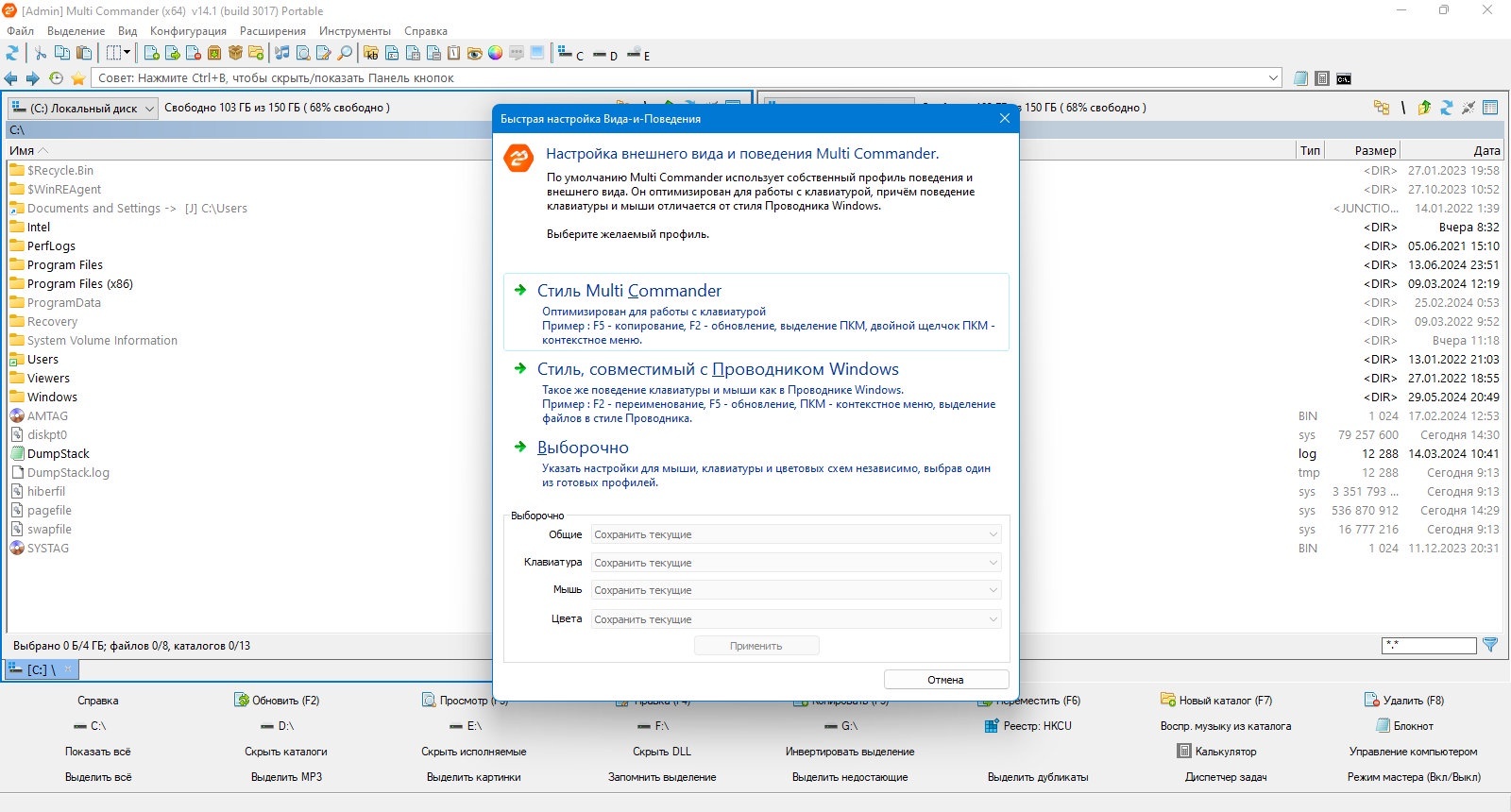
Task: Click the filter input field showing '*.*'
Action: tap(1429, 645)
